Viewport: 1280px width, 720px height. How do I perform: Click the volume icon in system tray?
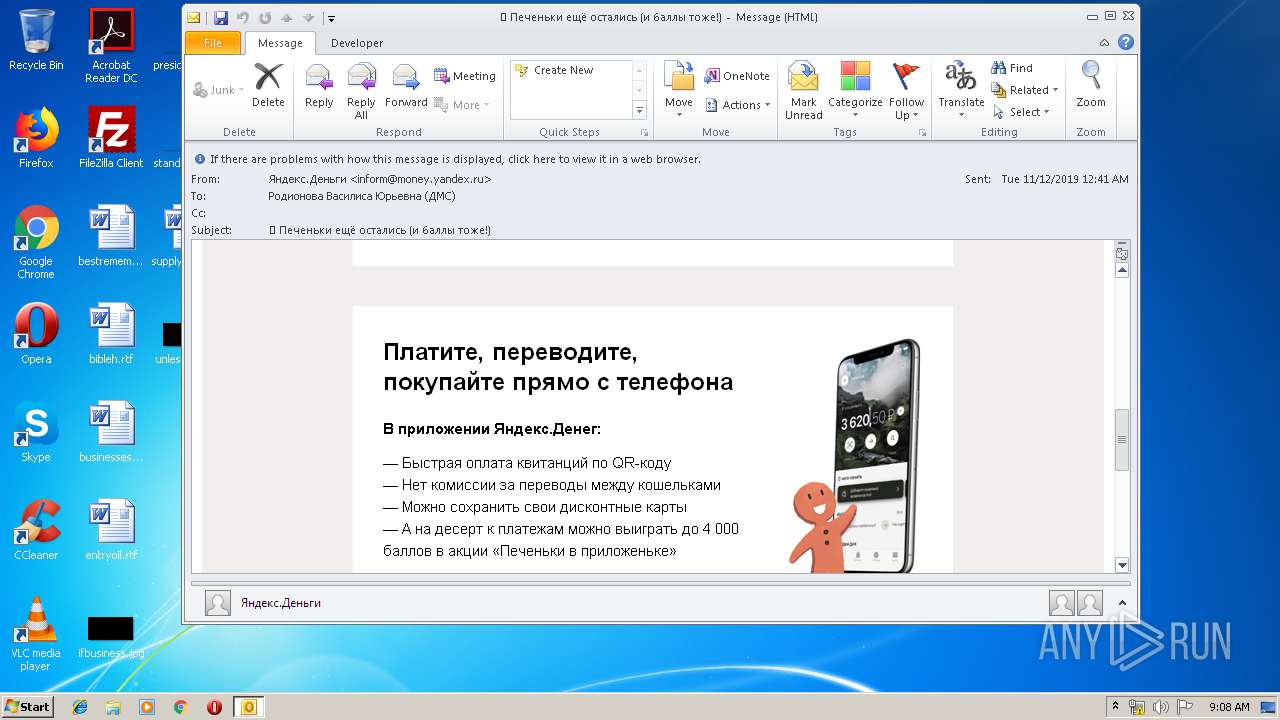[1160, 707]
